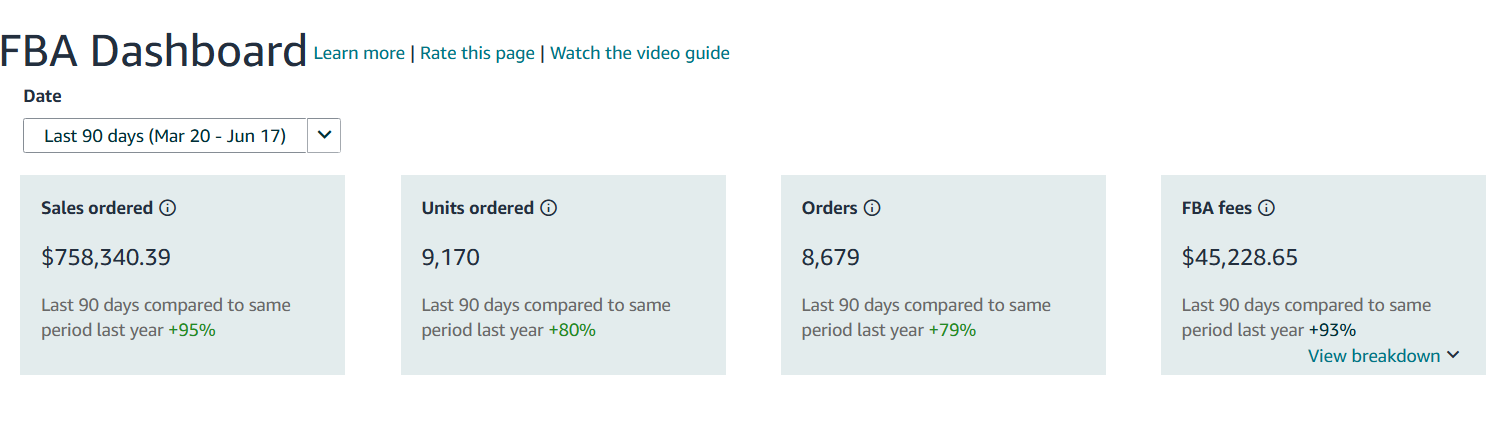Open the date range dropdown arrow
Viewport: 1495px width, 422px height.
click(x=324, y=135)
